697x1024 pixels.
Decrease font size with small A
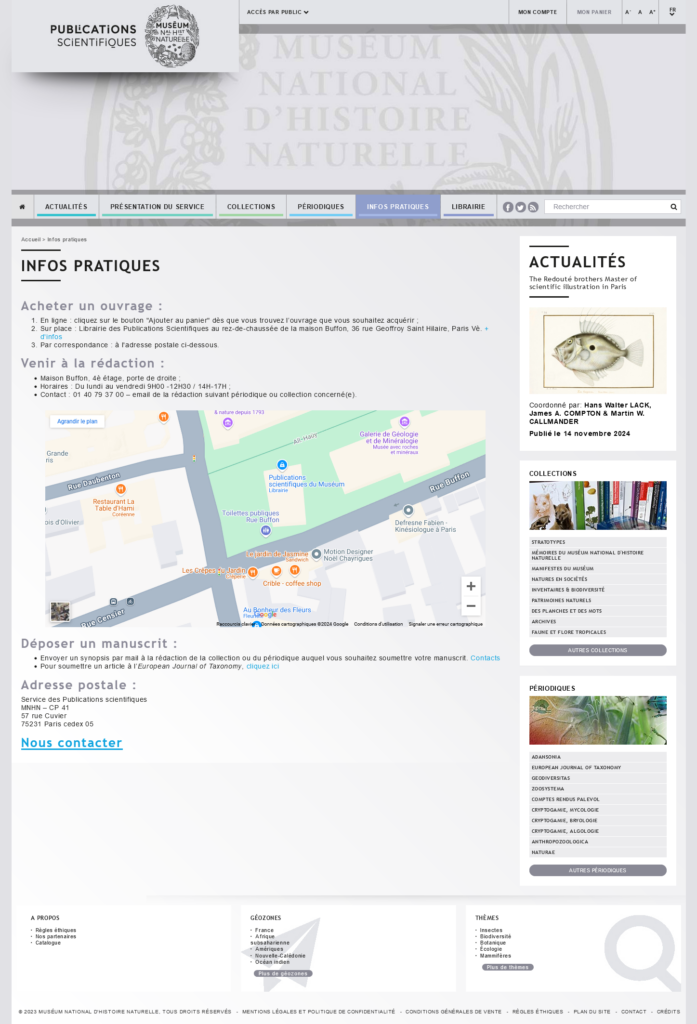pos(628,12)
